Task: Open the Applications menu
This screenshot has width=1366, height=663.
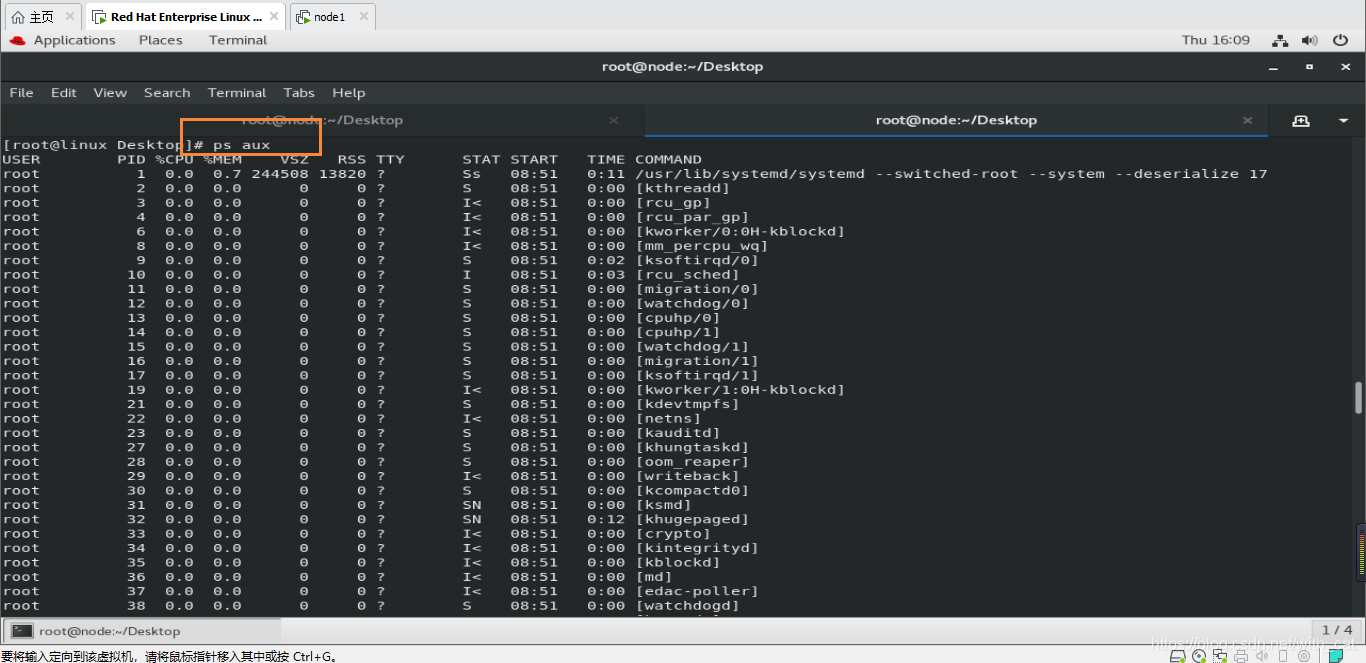Action: point(74,40)
